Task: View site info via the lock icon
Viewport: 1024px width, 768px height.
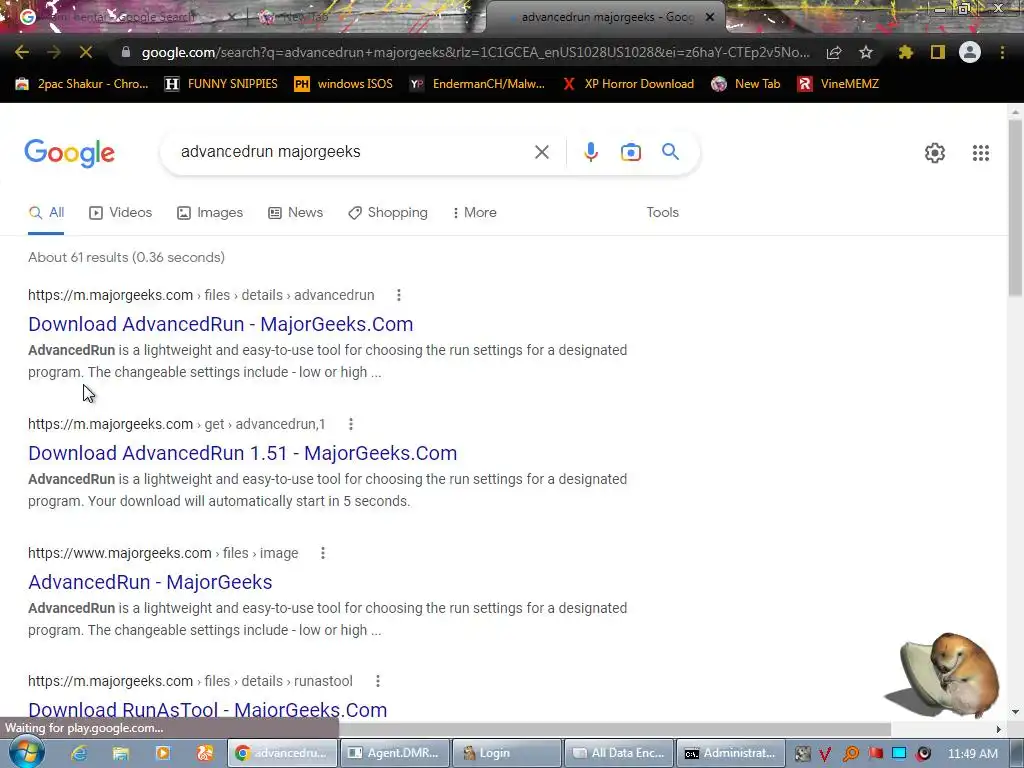Action: click(x=126, y=52)
